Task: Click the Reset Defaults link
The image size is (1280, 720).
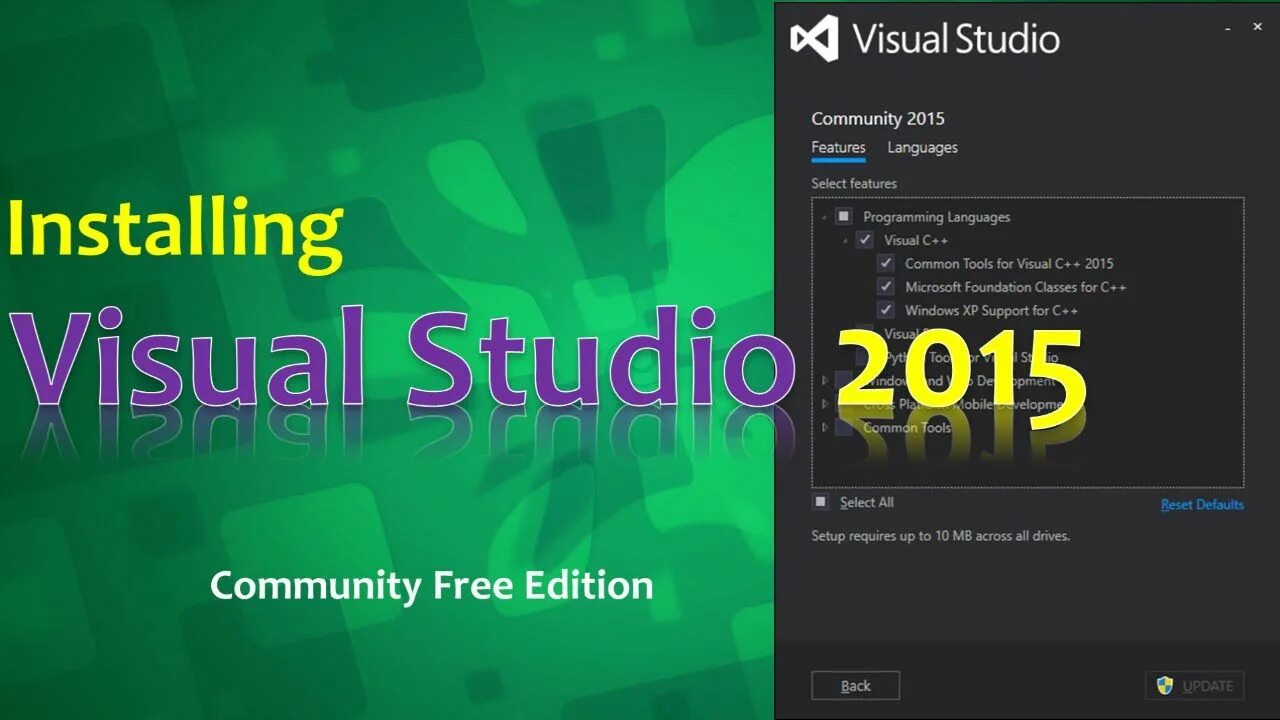Action: click(1202, 505)
